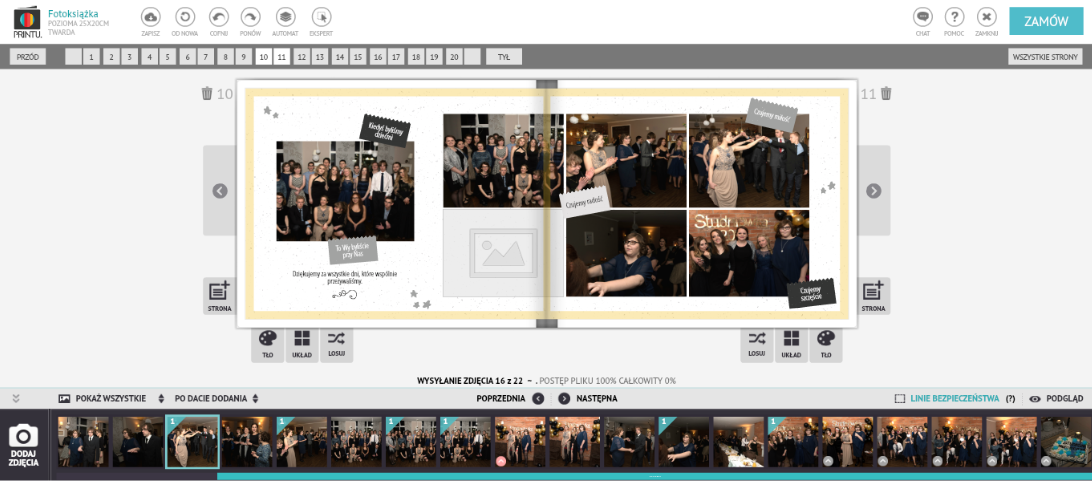Select the 'Kiedyś byliśmy dziećmi' text label
This screenshot has width=1092, height=481.
click(x=385, y=130)
